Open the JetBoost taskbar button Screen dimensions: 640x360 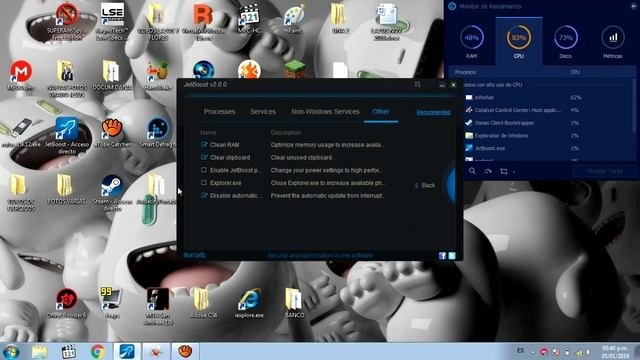pos(127,351)
